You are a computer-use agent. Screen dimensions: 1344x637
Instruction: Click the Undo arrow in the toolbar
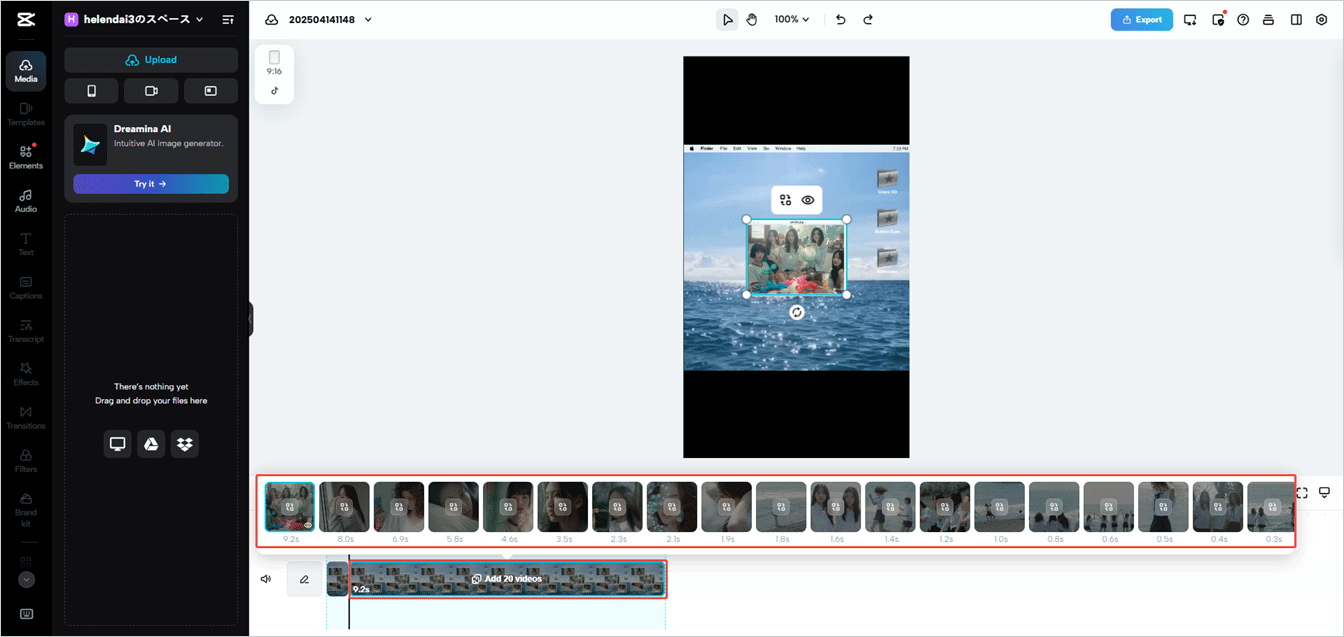pos(841,19)
